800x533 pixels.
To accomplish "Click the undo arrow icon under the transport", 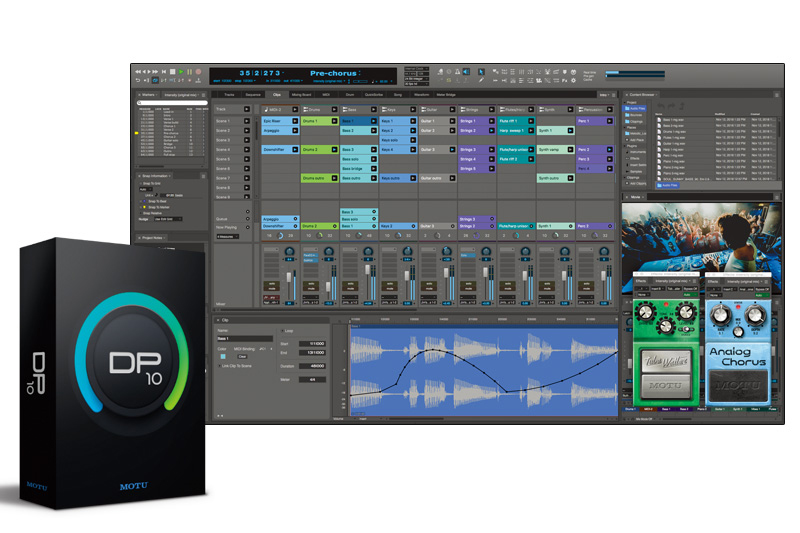I will (x=138, y=81).
